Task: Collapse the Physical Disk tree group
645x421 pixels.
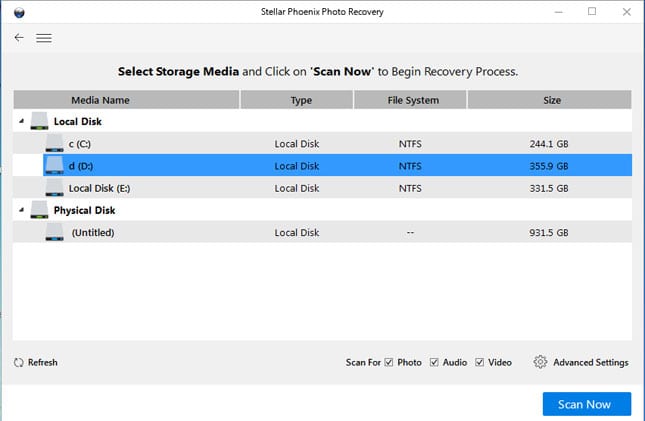Action: [x=21, y=210]
